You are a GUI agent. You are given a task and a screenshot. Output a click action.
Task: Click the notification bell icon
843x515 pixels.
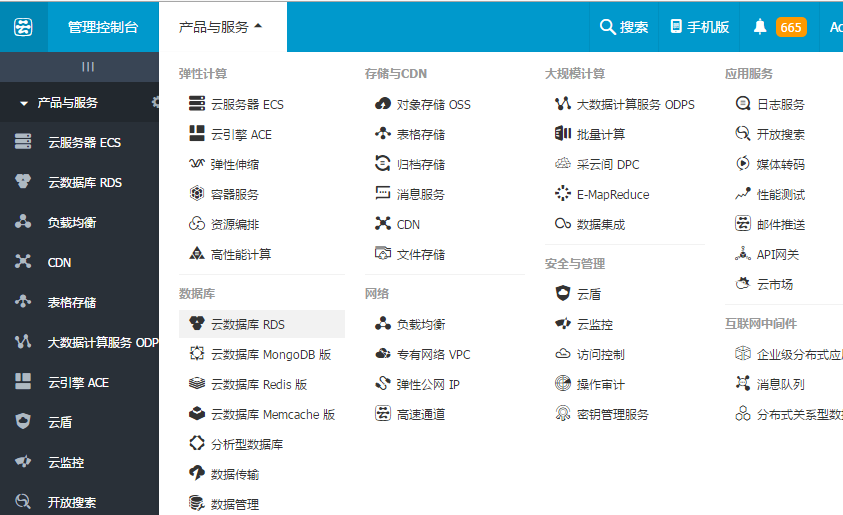pos(760,26)
